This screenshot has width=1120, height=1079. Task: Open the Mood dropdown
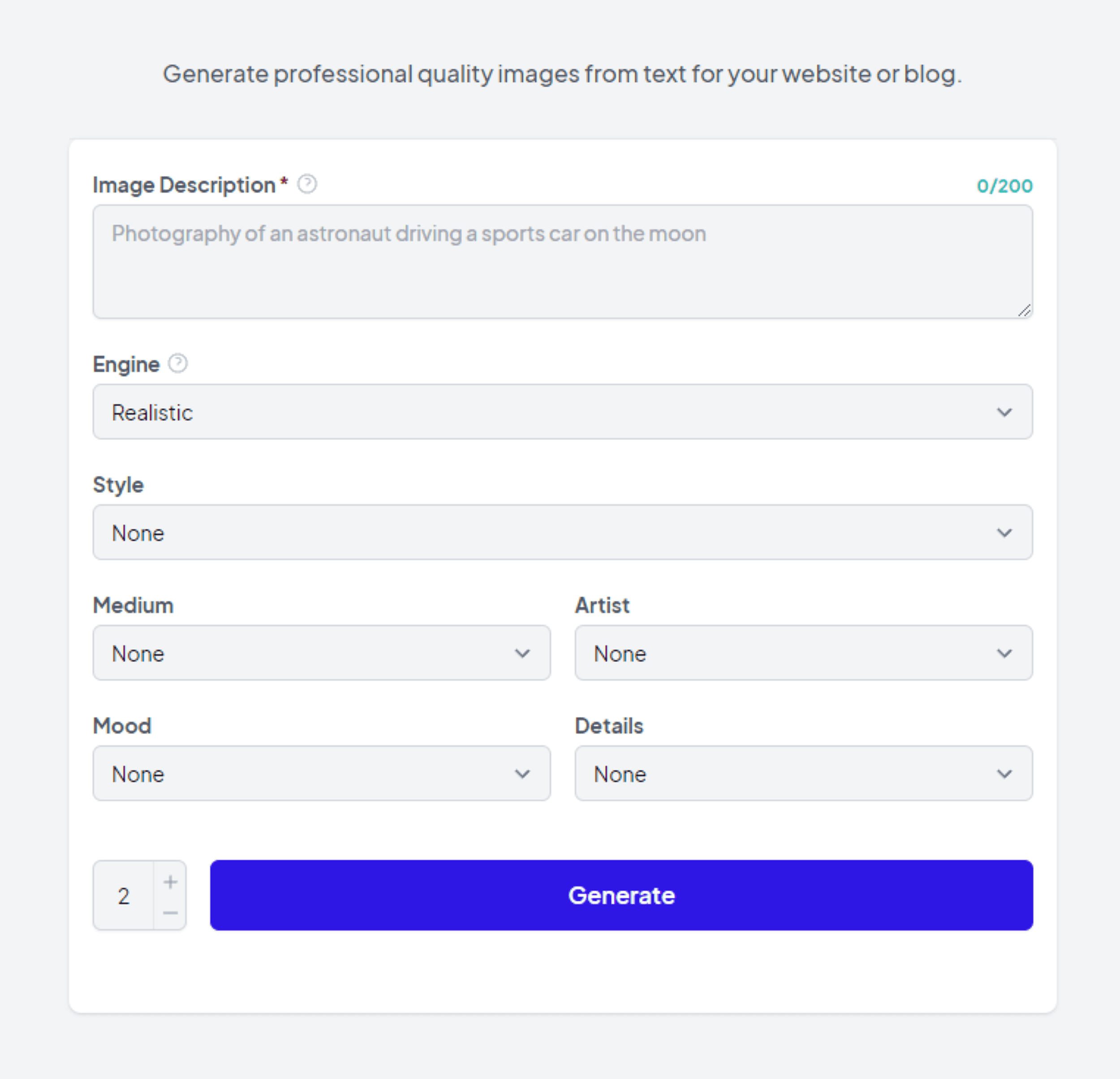tap(322, 774)
